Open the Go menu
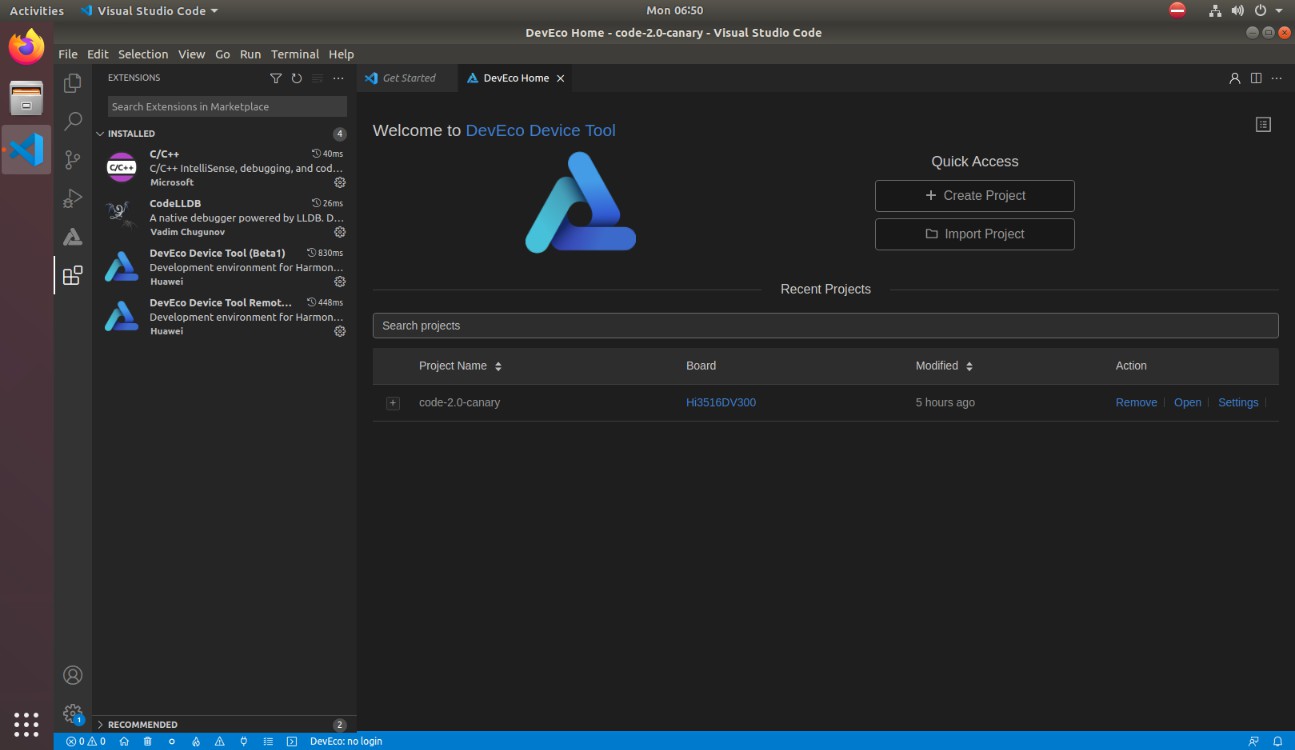This screenshot has height=750, width=1295. [x=223, y=54]
